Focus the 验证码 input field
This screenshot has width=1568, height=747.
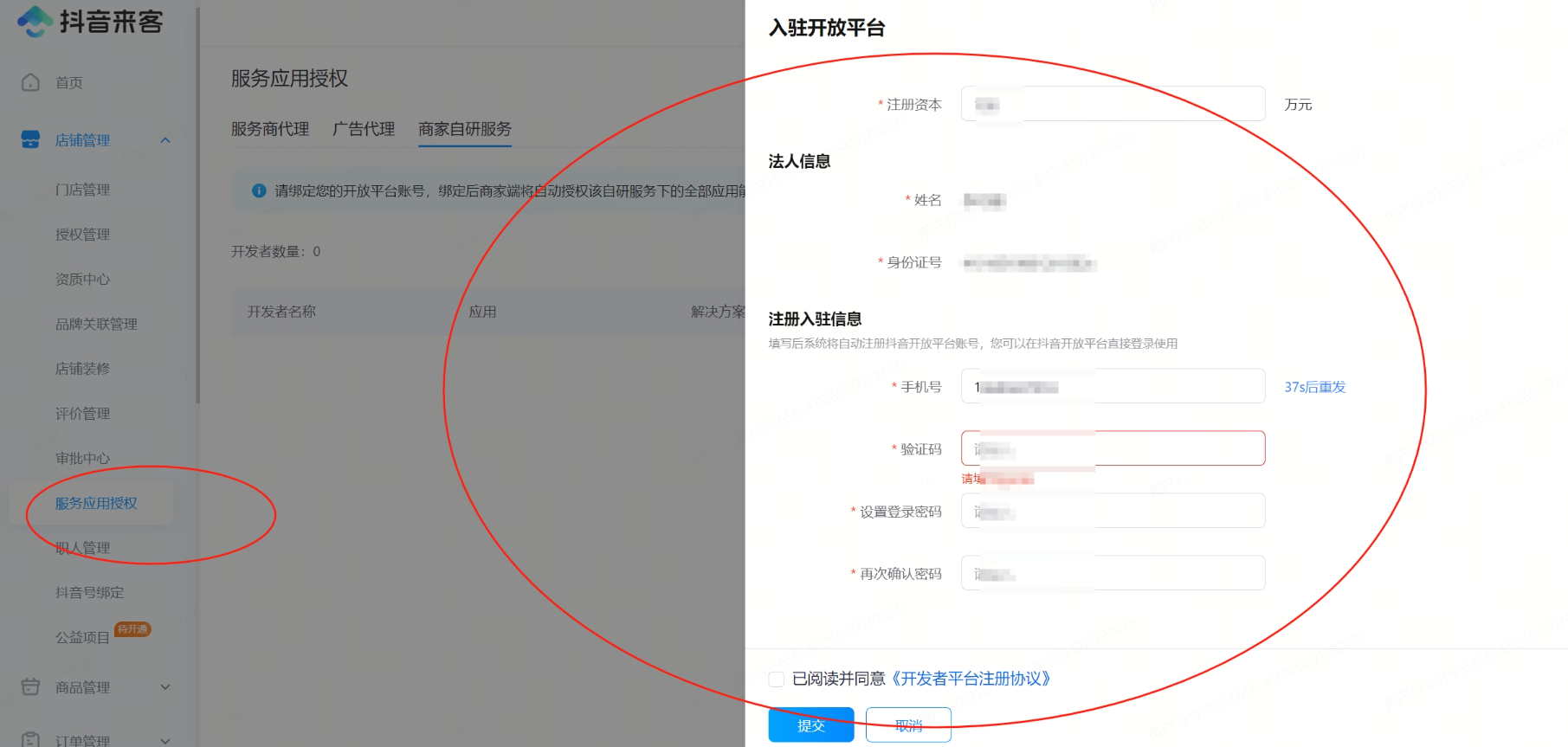tap(1113, 448)
